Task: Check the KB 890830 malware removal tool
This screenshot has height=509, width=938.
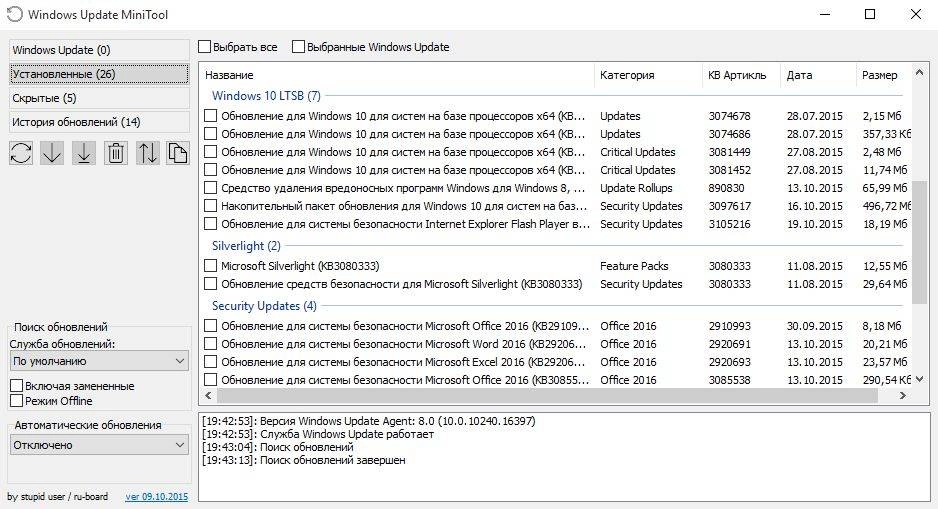Action: (211, 188)
